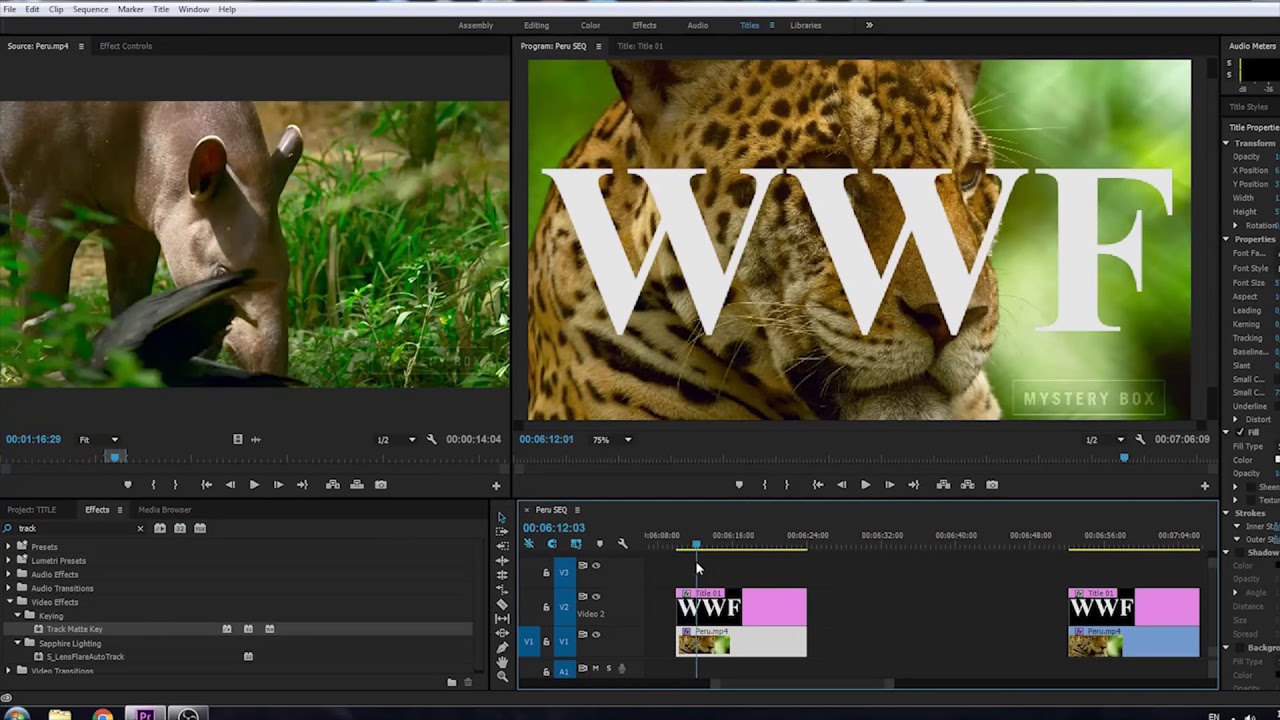The image size is (1280, 720).
Task: Mute the A1 audio track
Action: 596,669
